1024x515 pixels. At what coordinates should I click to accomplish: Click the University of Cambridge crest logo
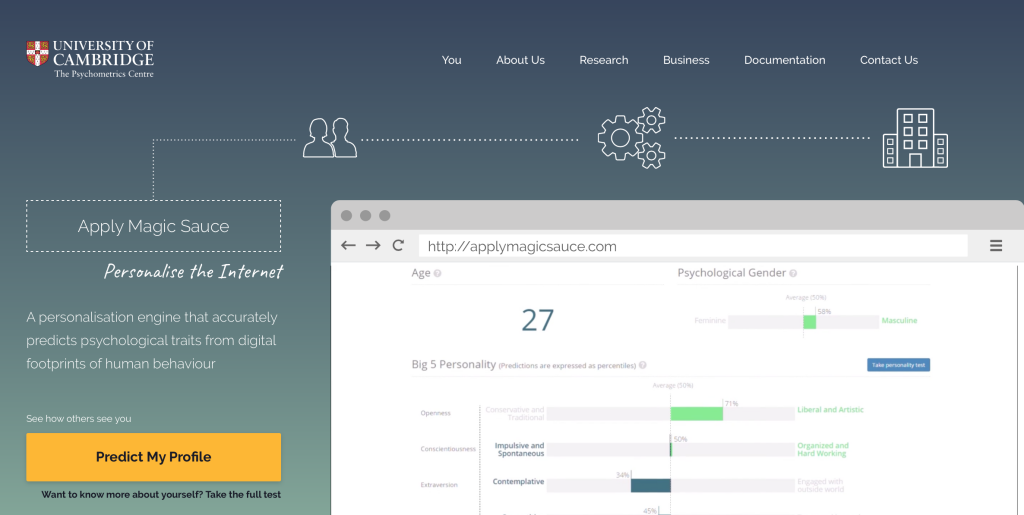[38, 54]
